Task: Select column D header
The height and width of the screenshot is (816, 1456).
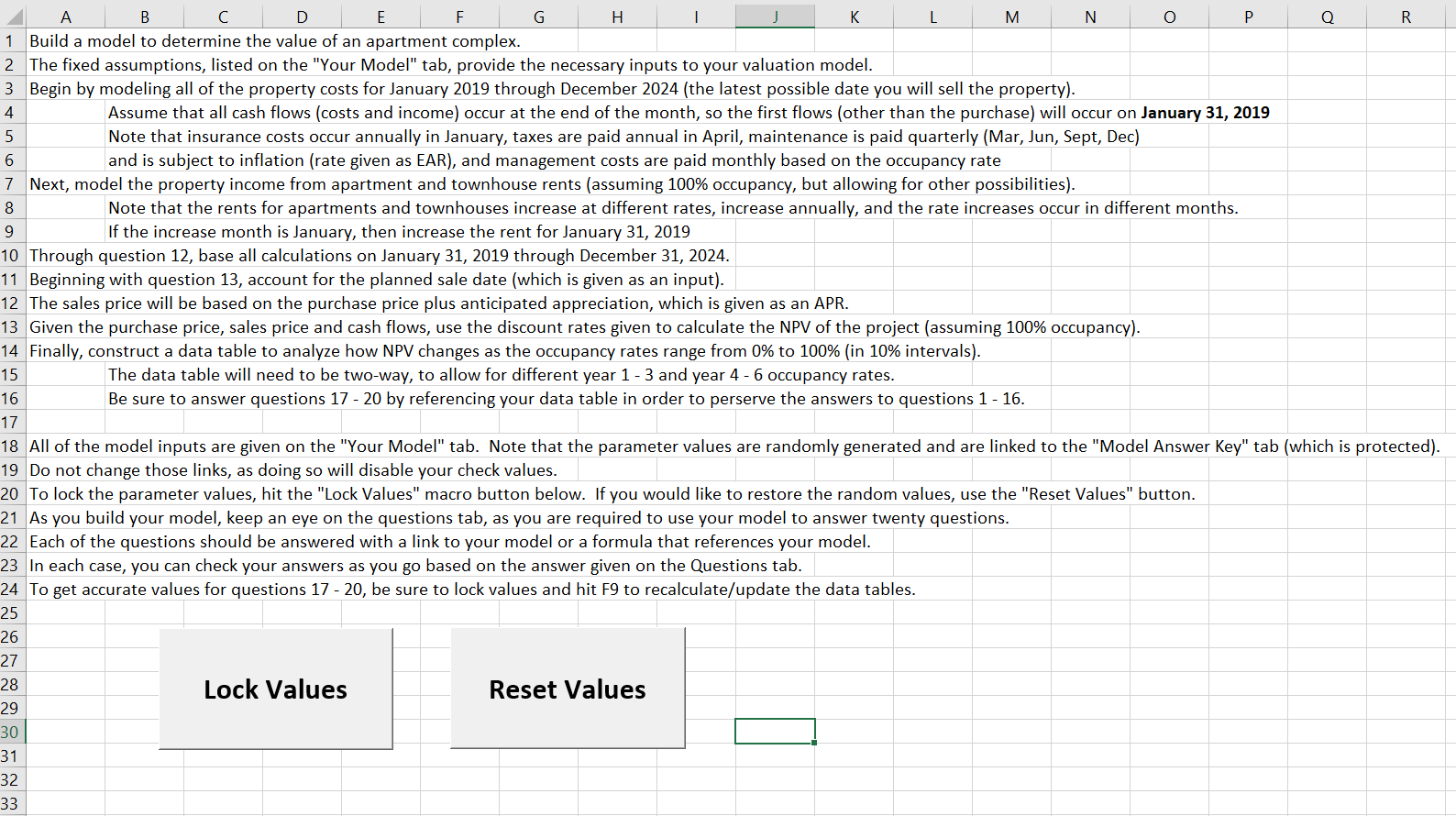Action: tap(302, 17)
